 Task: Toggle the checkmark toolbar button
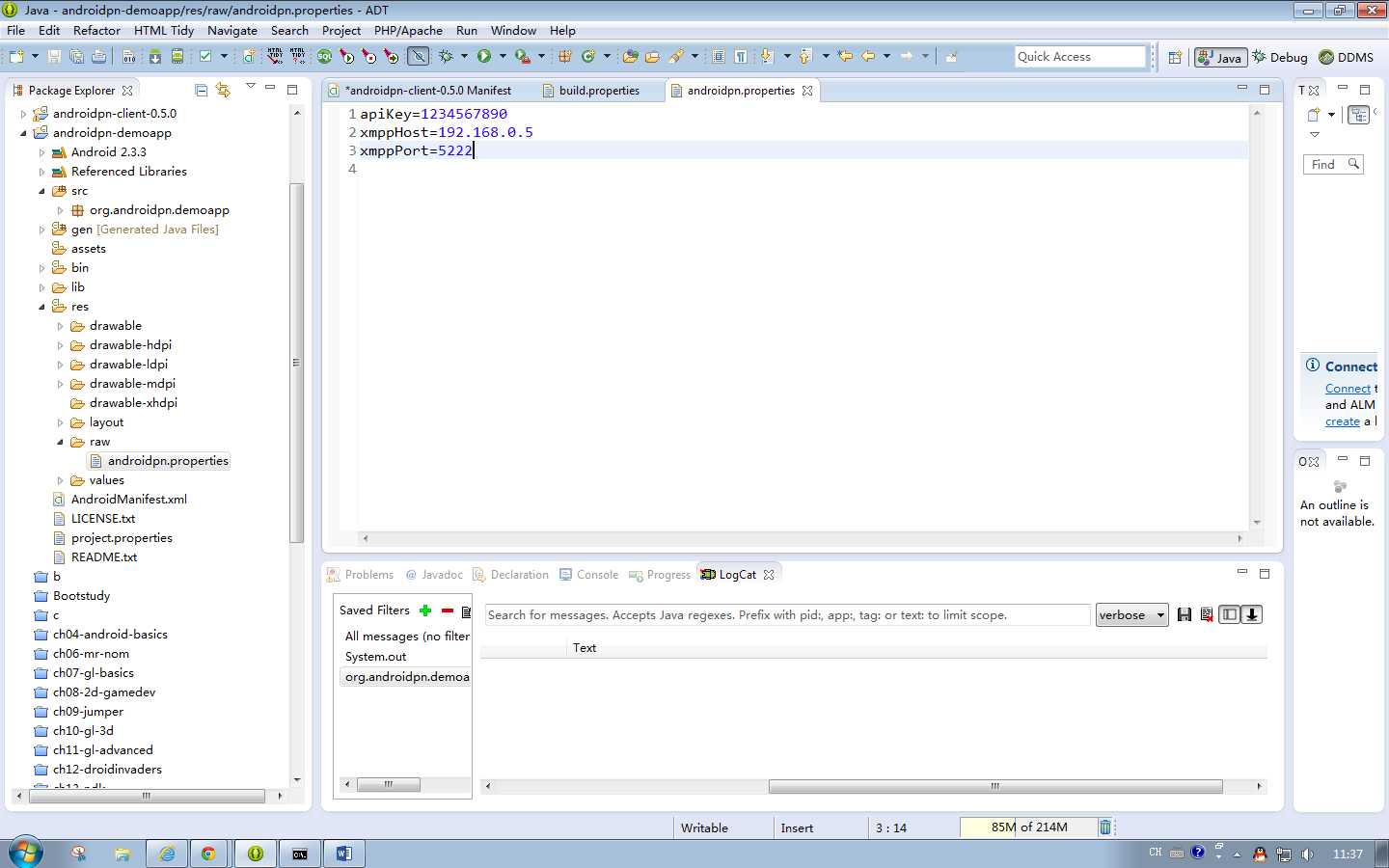(x=205, y=57)
